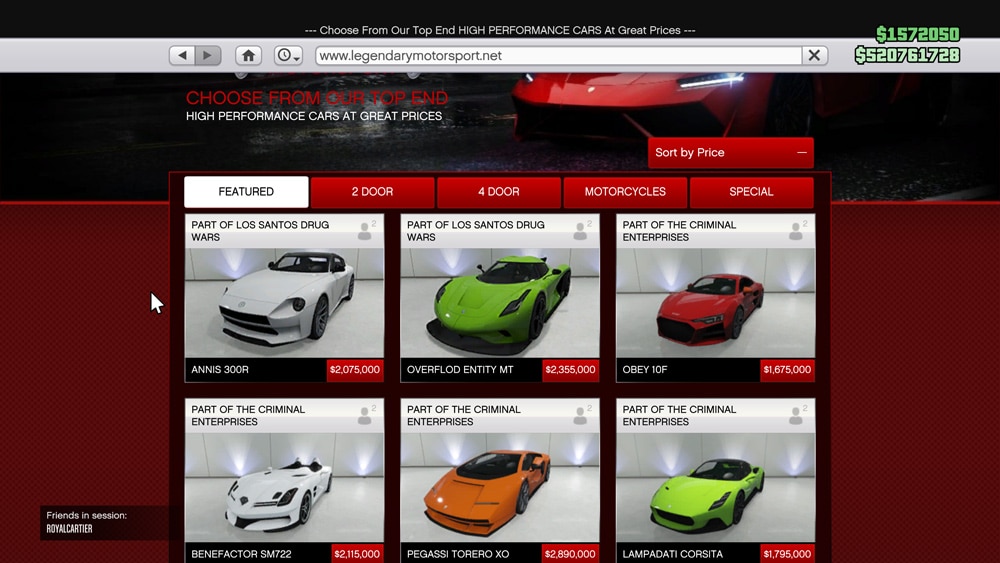
Task: Select the orange Pegassi Torero XO image
Action: point(500,488)
